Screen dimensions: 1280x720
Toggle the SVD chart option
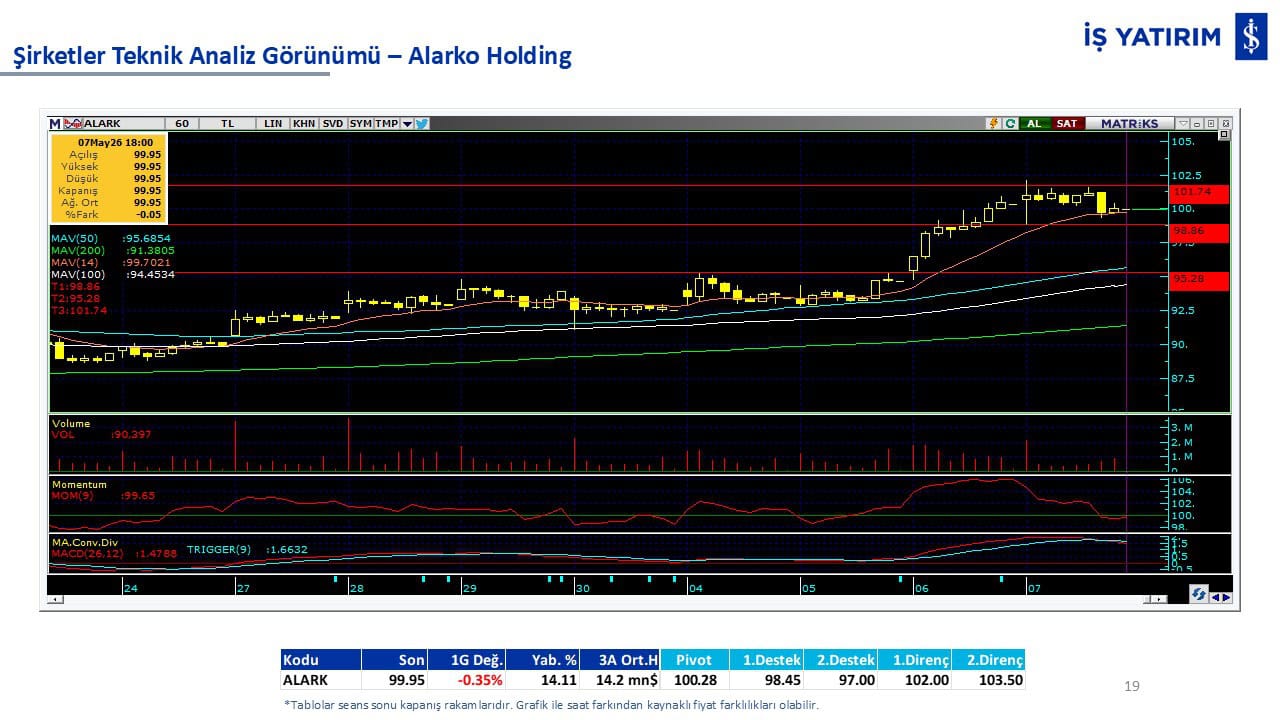tap(333, 124)
